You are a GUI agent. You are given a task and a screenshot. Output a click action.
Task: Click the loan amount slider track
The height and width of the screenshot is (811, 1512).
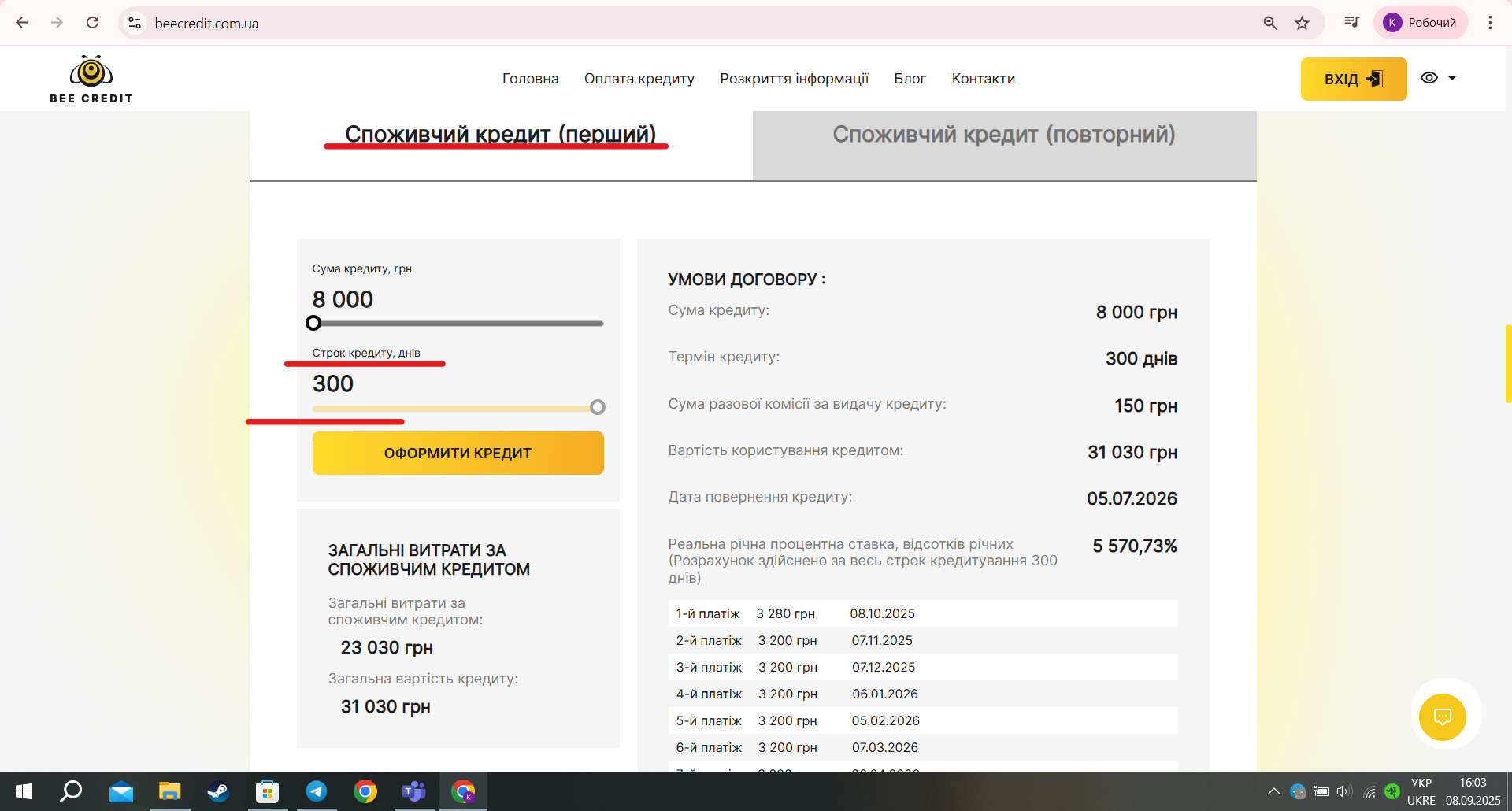point(458,324)
